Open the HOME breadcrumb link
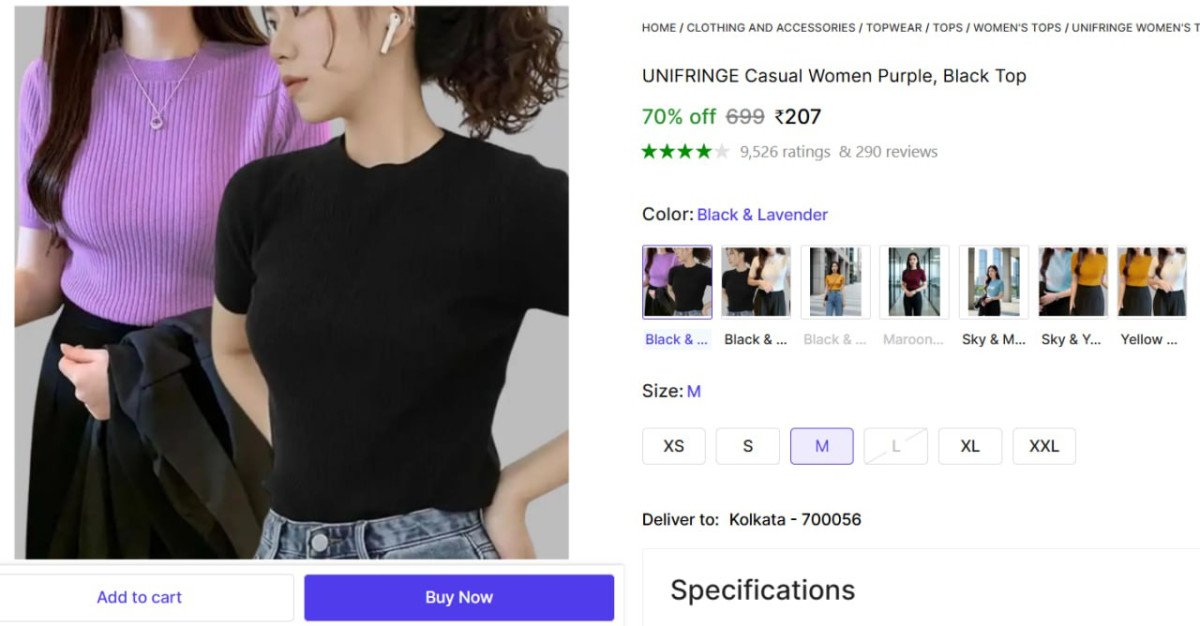The image size is (1200, 626). (657, 27)
